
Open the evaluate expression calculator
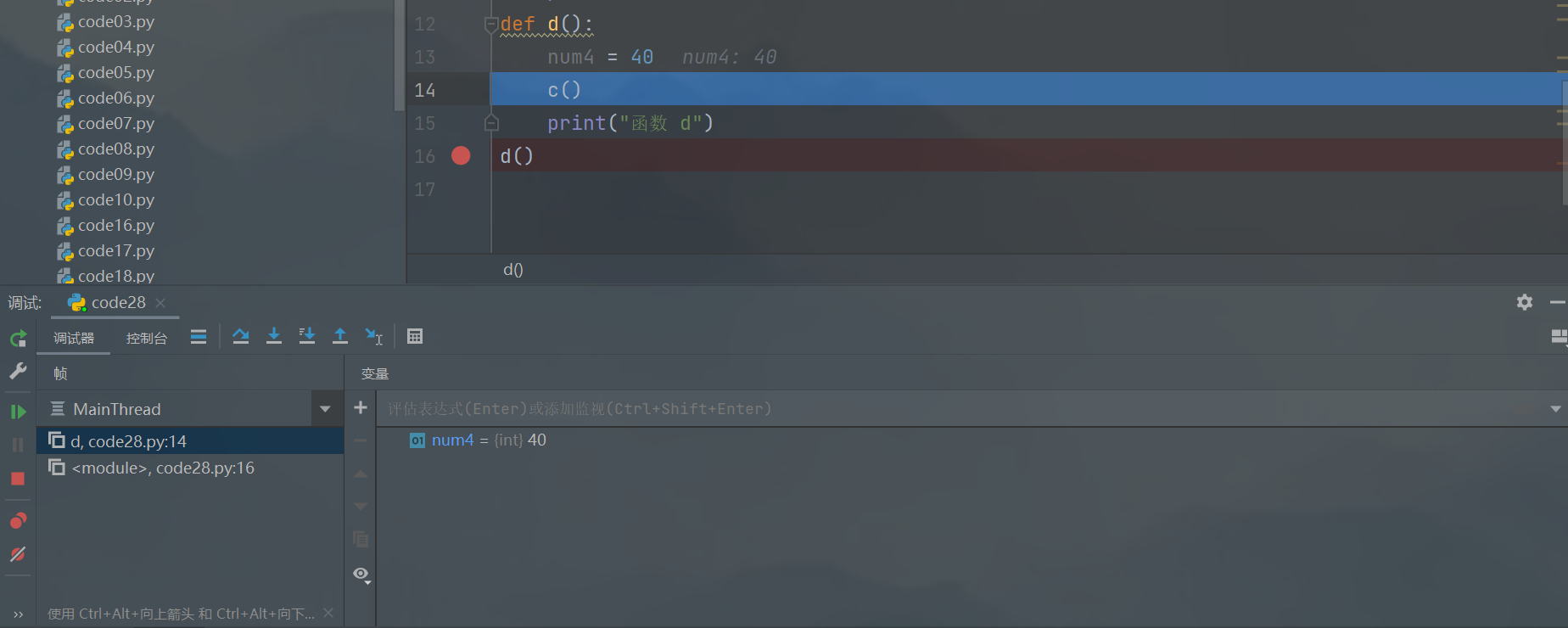(x=415, y=337)
